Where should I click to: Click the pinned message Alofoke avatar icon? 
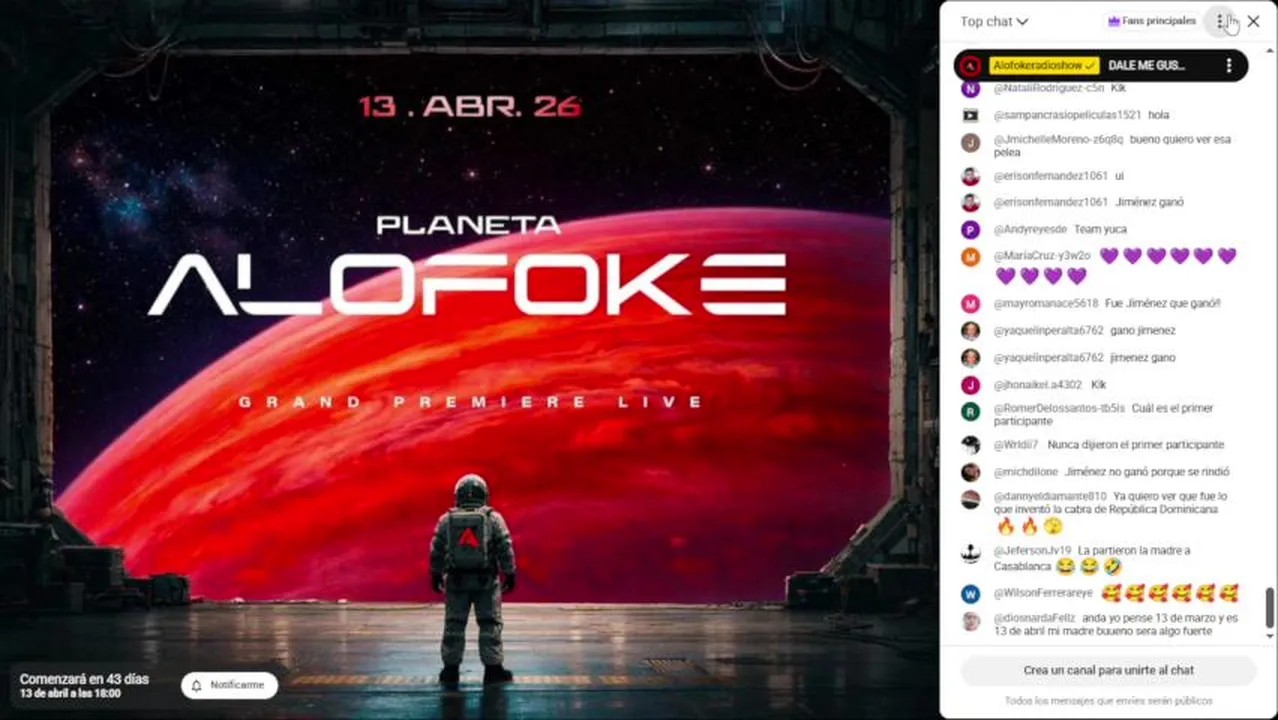pos(970,66)
